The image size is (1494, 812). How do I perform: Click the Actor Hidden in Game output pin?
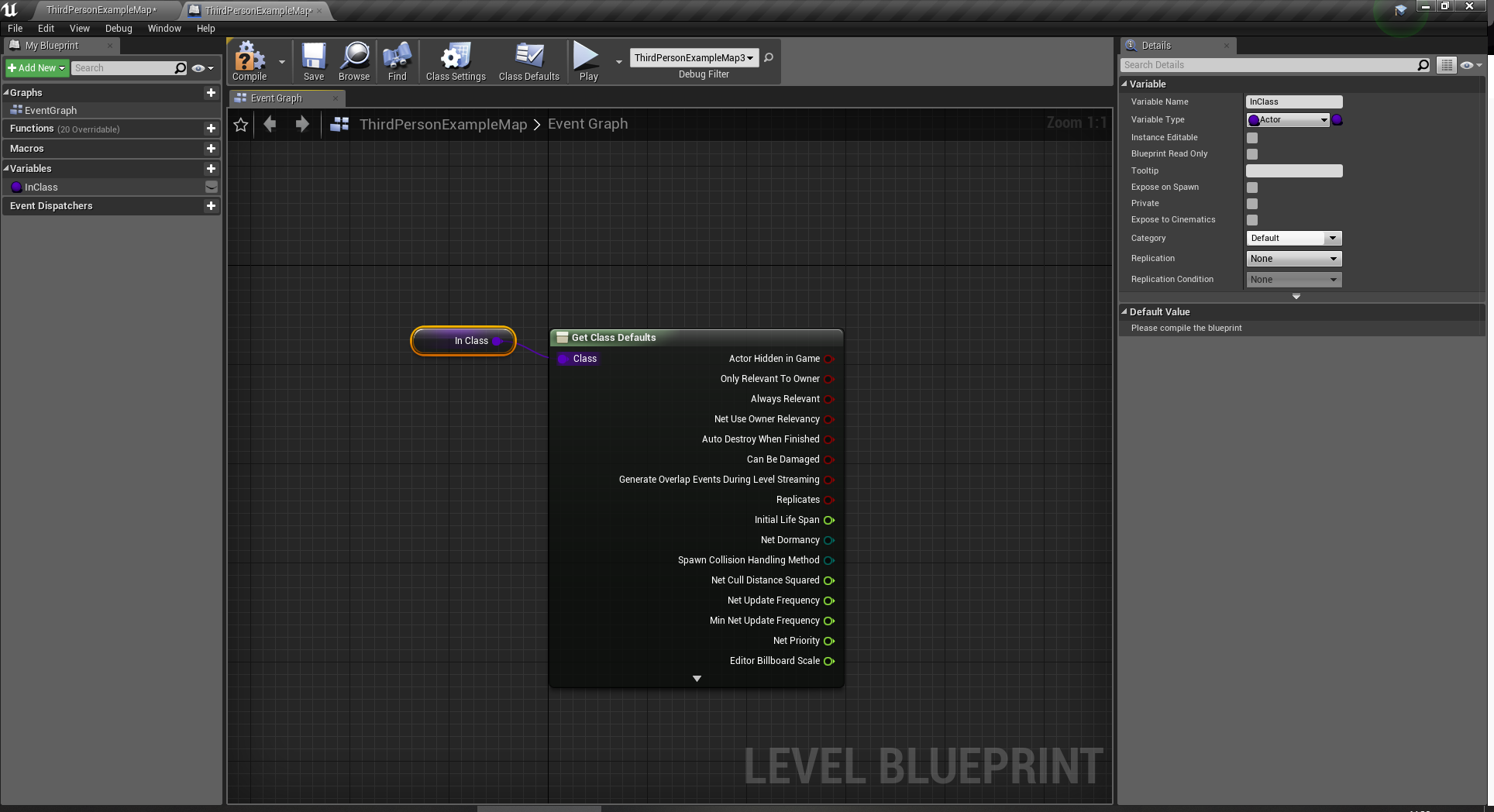tap(828, 359)
